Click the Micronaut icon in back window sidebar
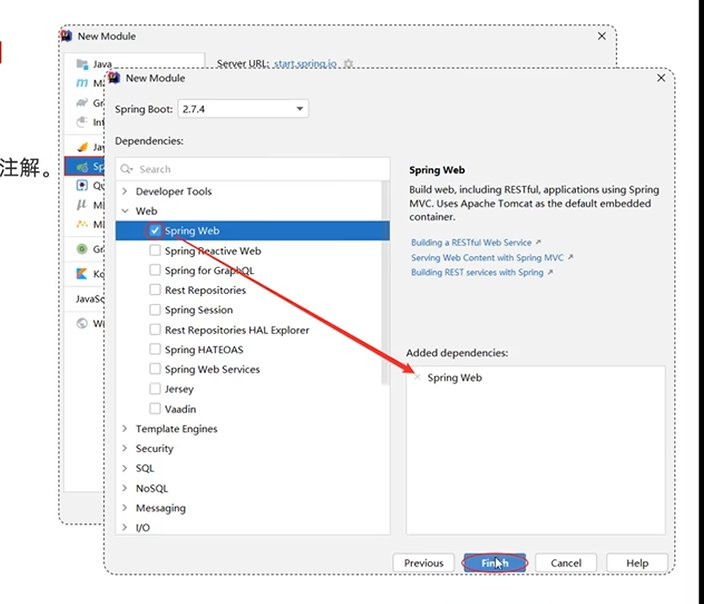 [x=82, y=205]
